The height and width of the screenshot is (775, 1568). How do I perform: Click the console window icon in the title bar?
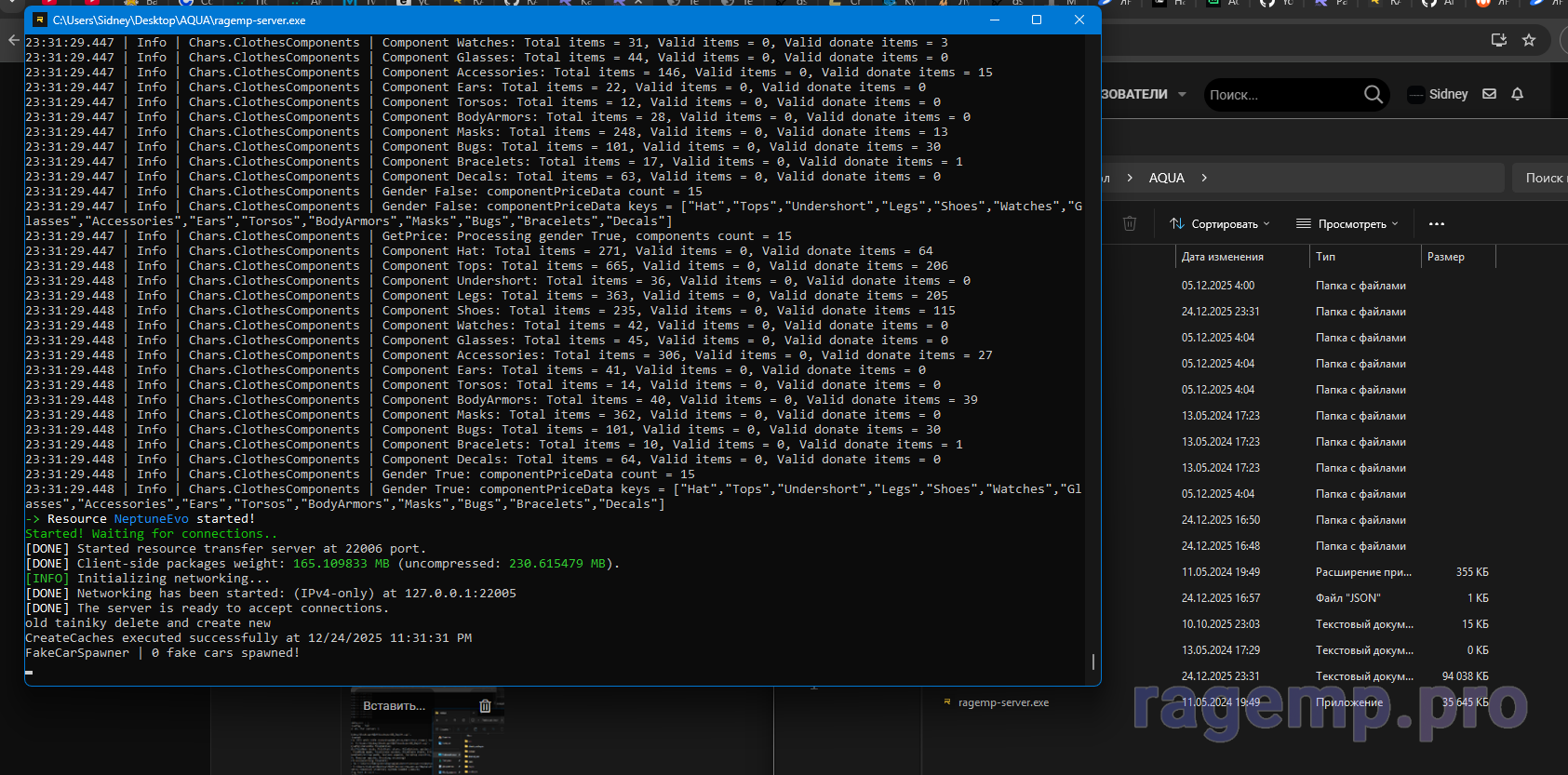coord(40,20)
